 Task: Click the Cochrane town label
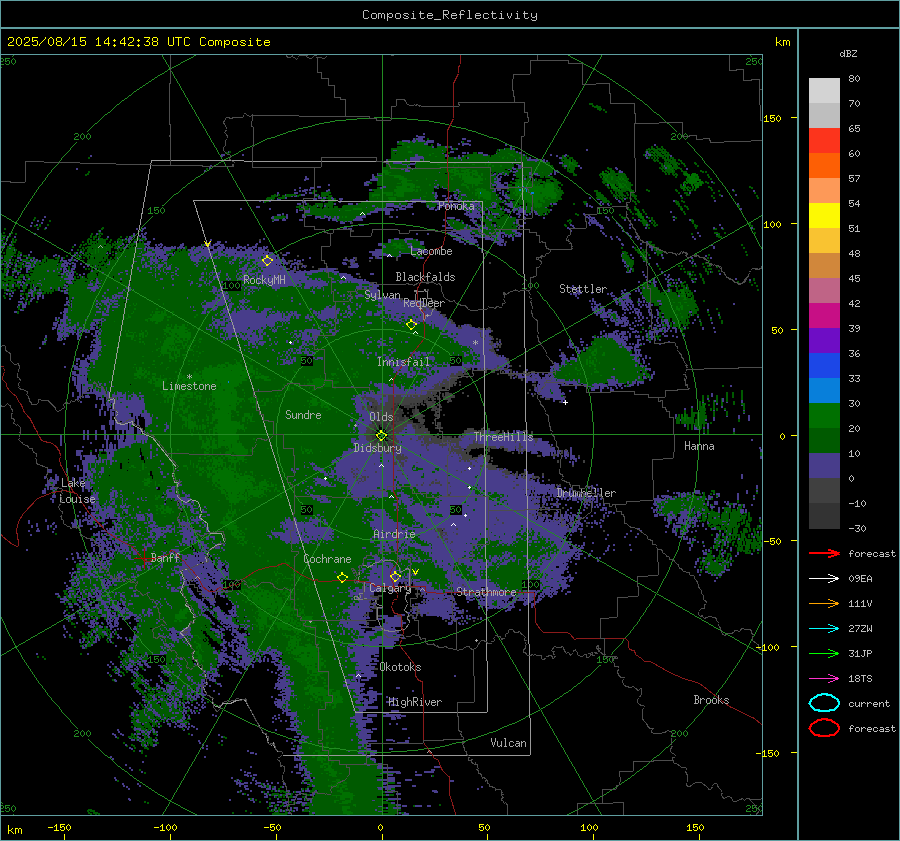click(327, 559)
